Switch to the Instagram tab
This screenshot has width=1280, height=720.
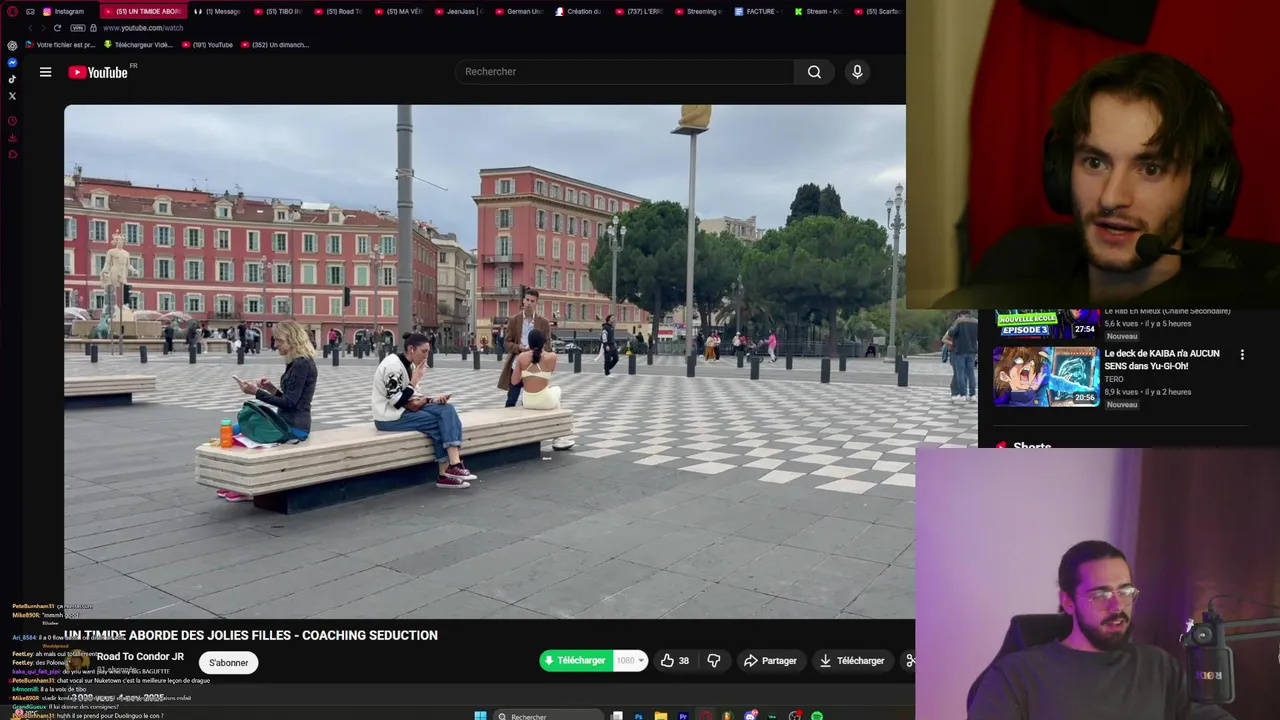click(64, 11)
